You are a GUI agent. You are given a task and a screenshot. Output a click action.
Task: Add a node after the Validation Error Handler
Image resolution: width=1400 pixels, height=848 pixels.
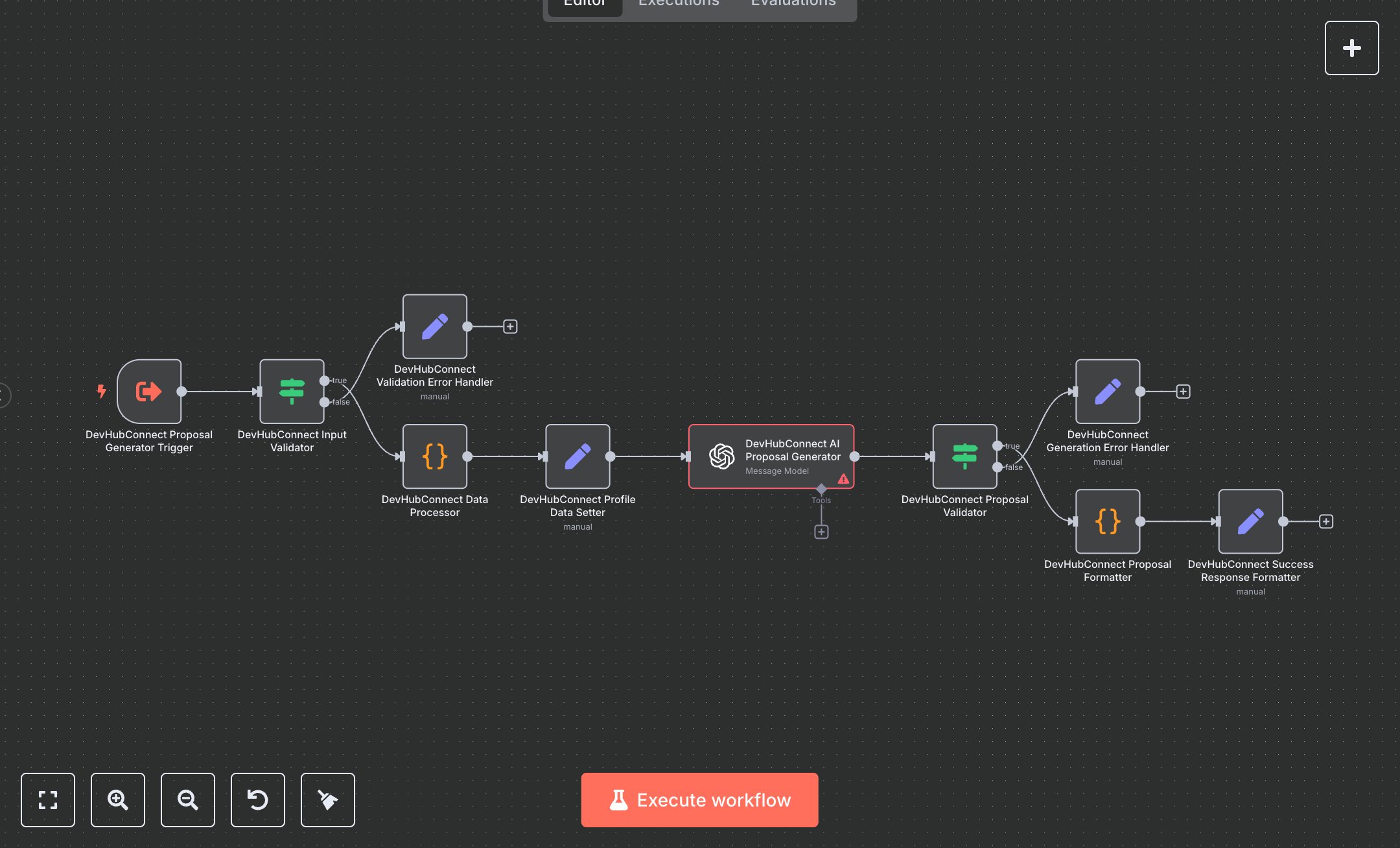[x=510, y=326]
